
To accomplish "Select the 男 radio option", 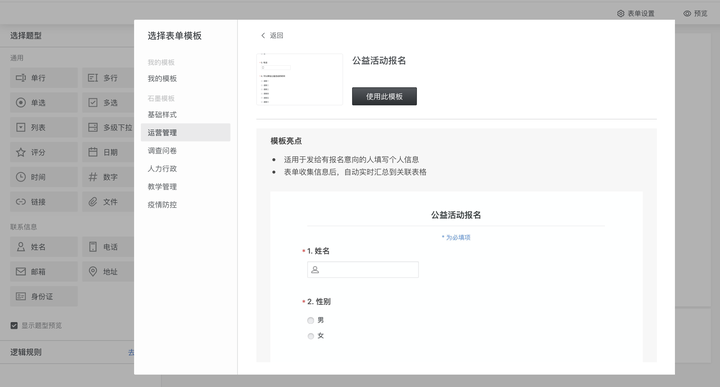I will (x=310, y=320).
